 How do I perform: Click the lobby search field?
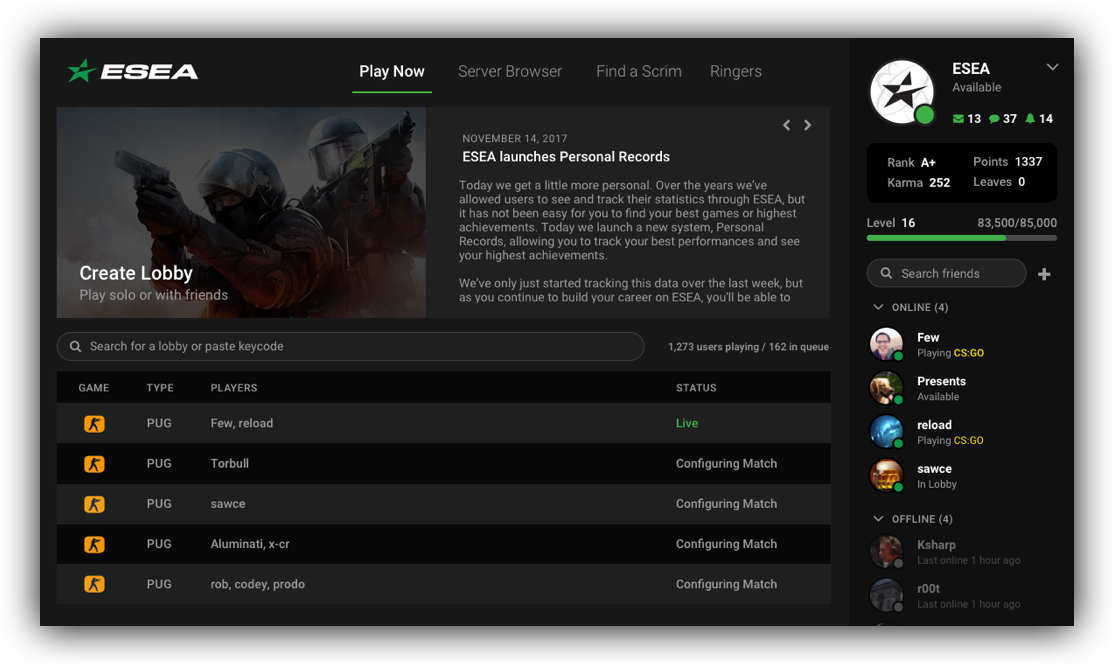pos(350,346)
